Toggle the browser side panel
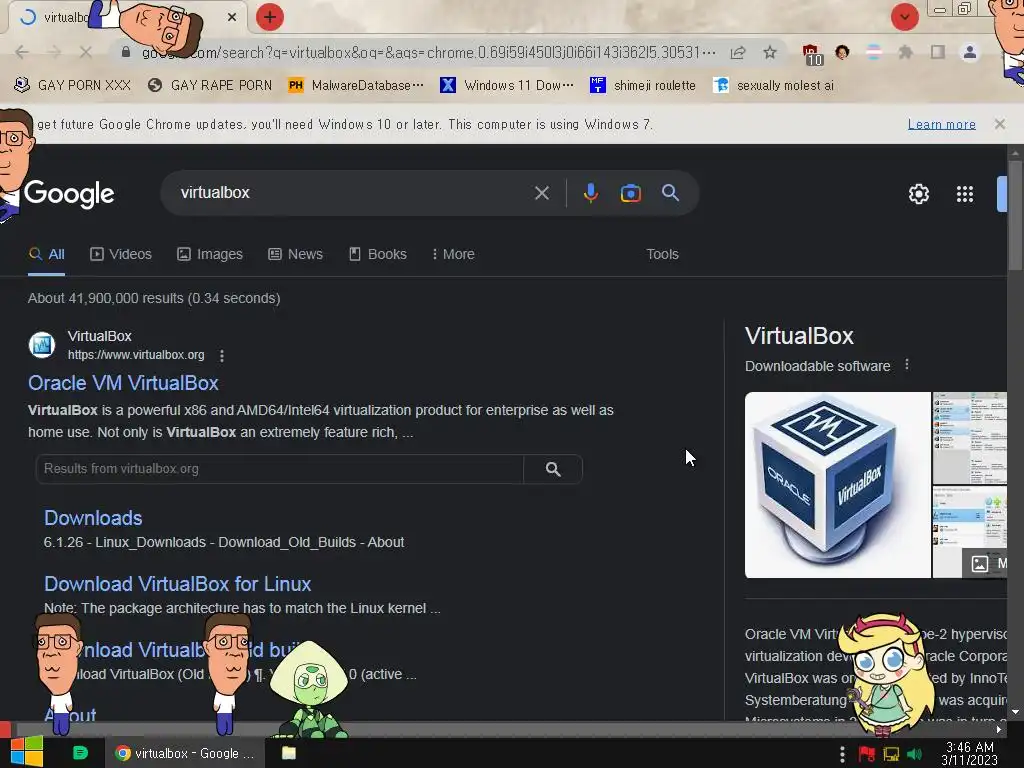Viewport: 1024px width, 768px height. coord(938,52)
